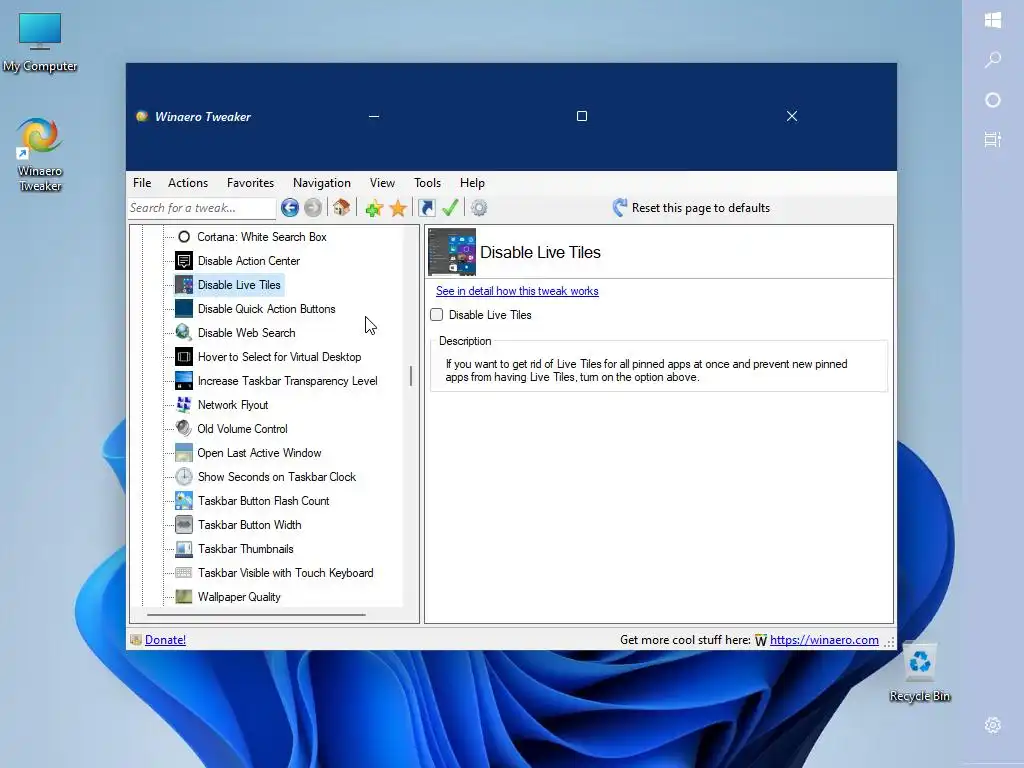Click the desktop shortcut icon in toolbar
The height and width of the screenshot is (768, 1024).
click(426, 208)
